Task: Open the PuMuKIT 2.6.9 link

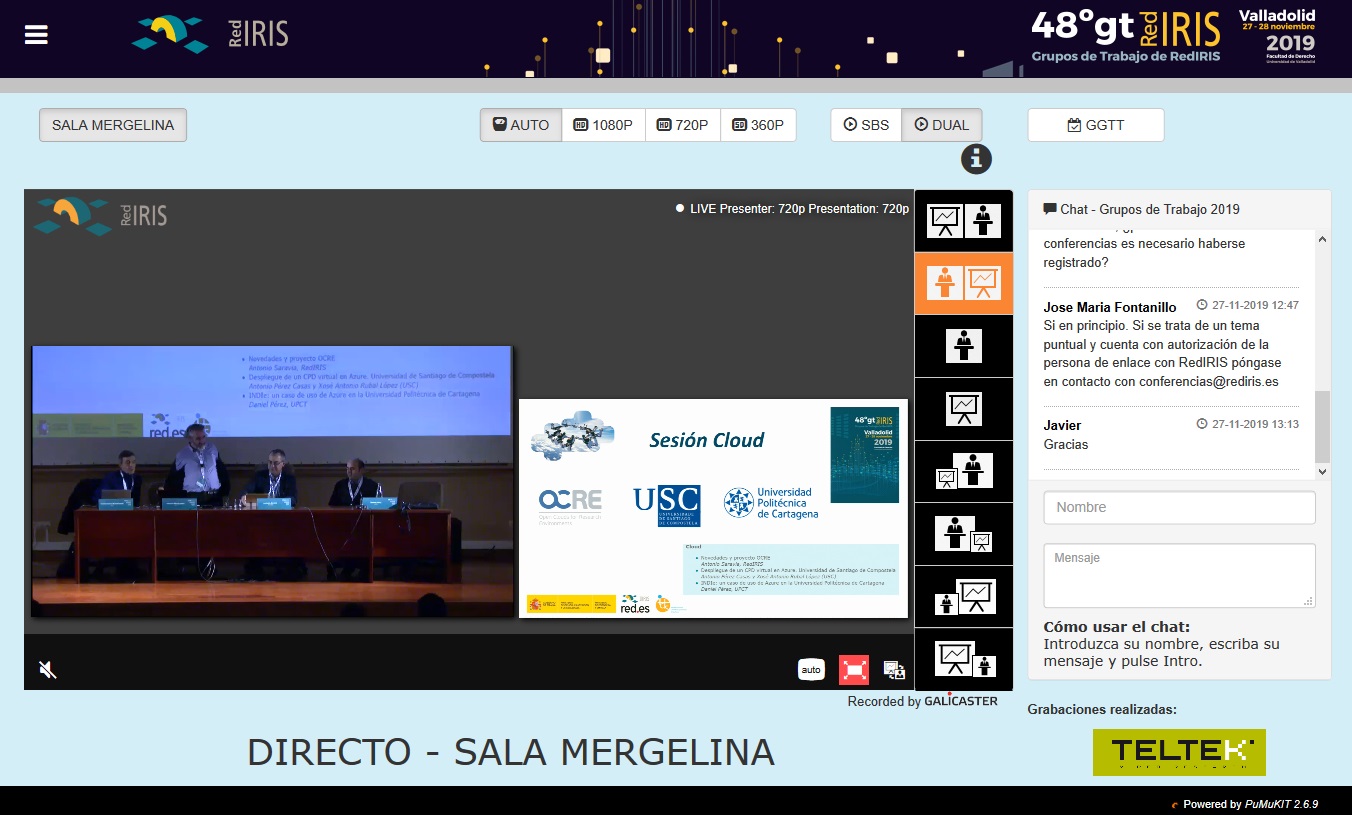Action: 1281,804
